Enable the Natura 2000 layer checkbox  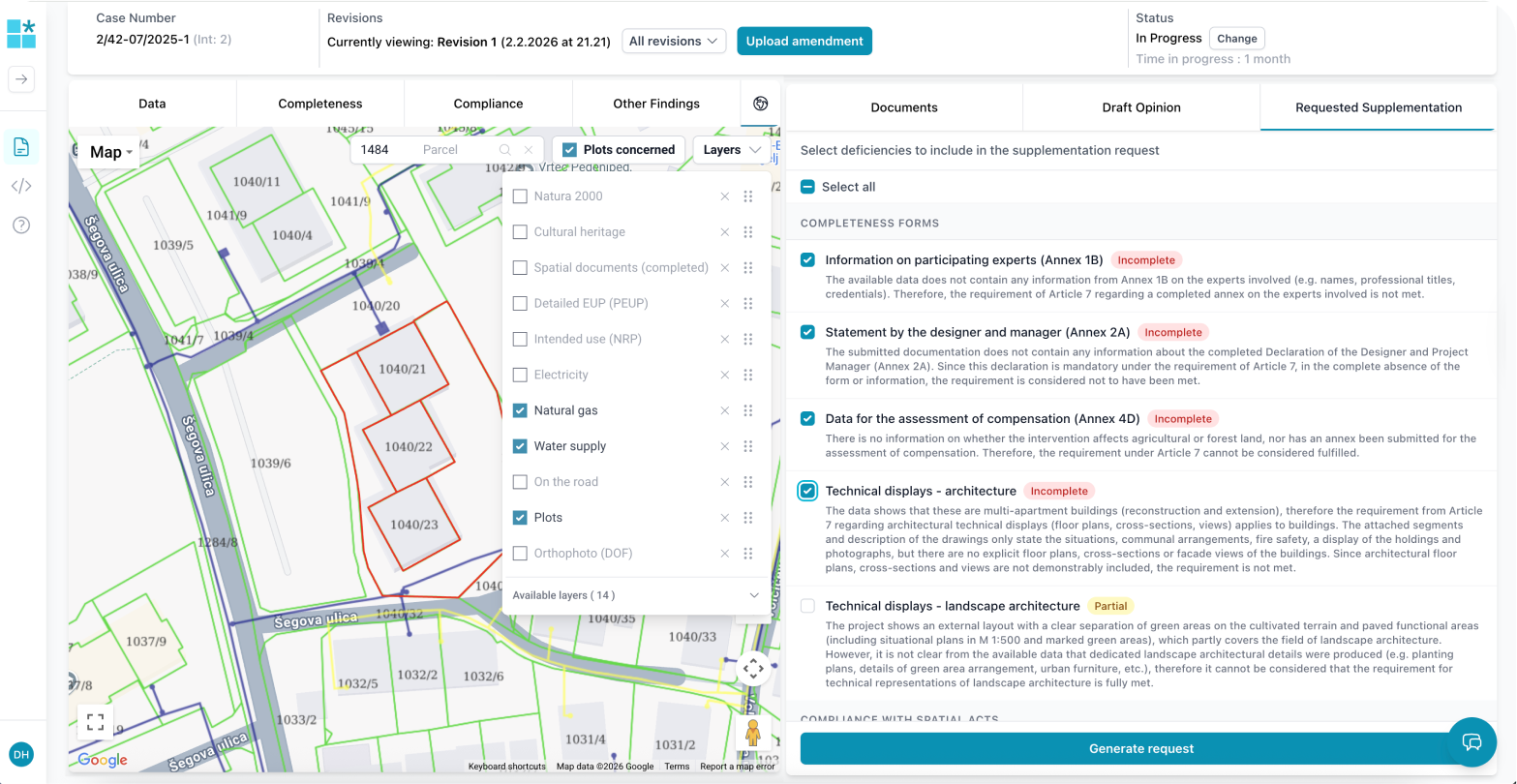click(520, 196)
